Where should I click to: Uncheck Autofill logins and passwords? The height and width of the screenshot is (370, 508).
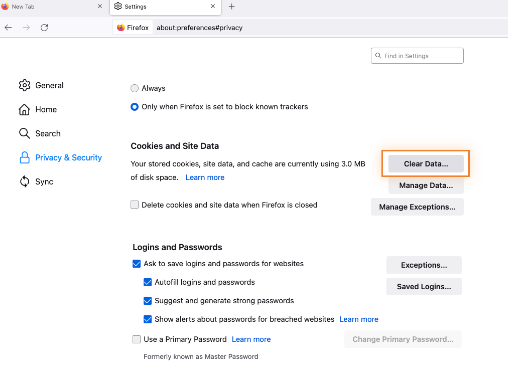[x=148, y=282]
